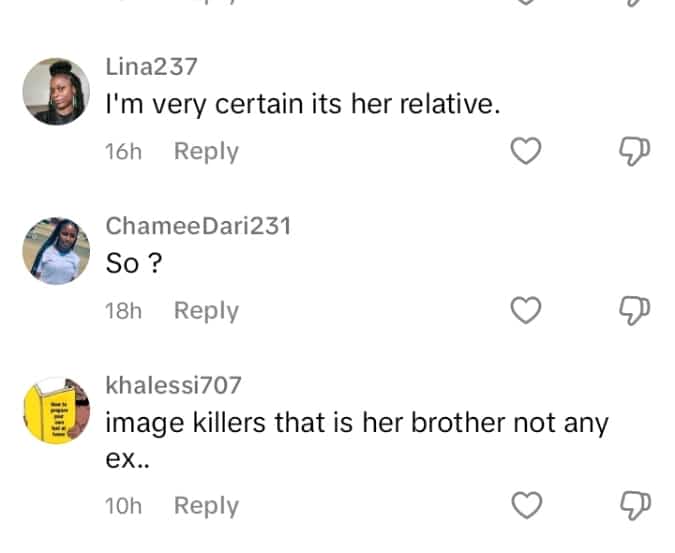Image resolution: width=675 pixels, height=553 pixels.
Task: Select the "I'm very certain its her relative." comment
Action: 302,104
